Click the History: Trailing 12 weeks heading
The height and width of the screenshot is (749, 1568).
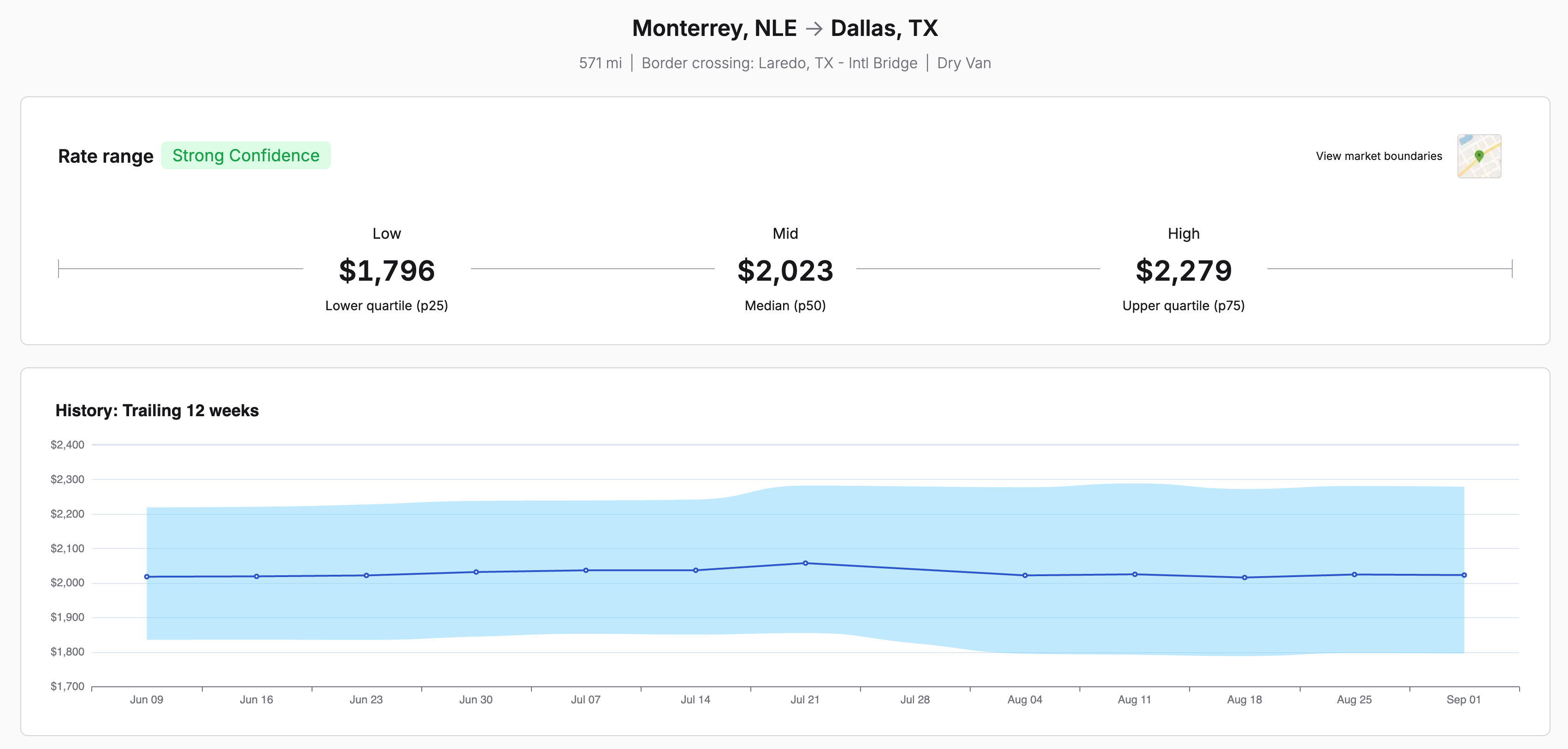(x=157, y=410)
